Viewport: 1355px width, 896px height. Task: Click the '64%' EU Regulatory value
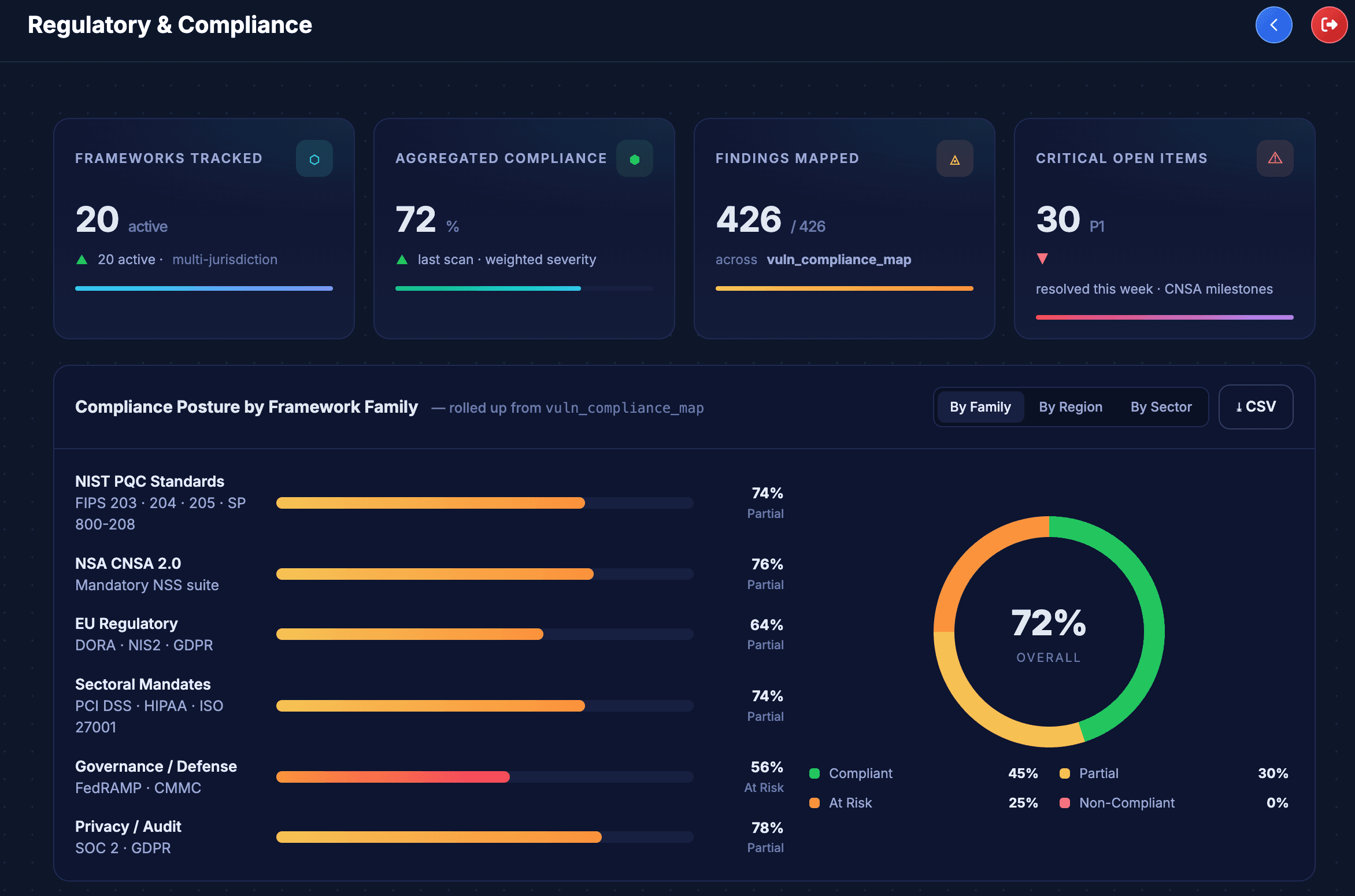(x=767, y=625)
